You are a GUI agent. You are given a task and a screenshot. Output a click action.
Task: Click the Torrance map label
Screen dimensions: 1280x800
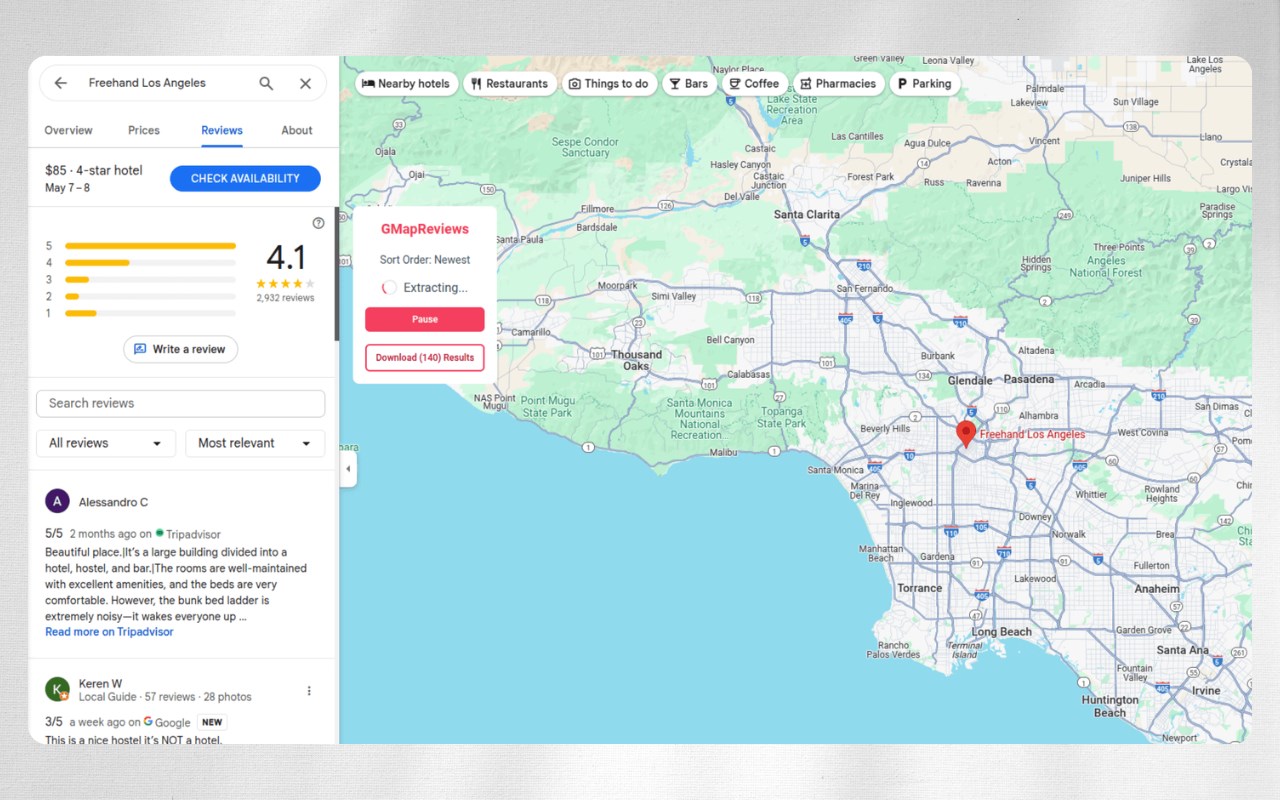pyautogui.click(x=919, y=588)
